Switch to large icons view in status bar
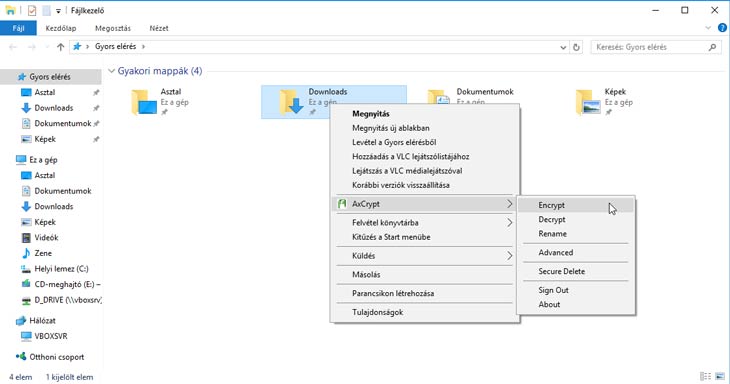 click(720, 376)
